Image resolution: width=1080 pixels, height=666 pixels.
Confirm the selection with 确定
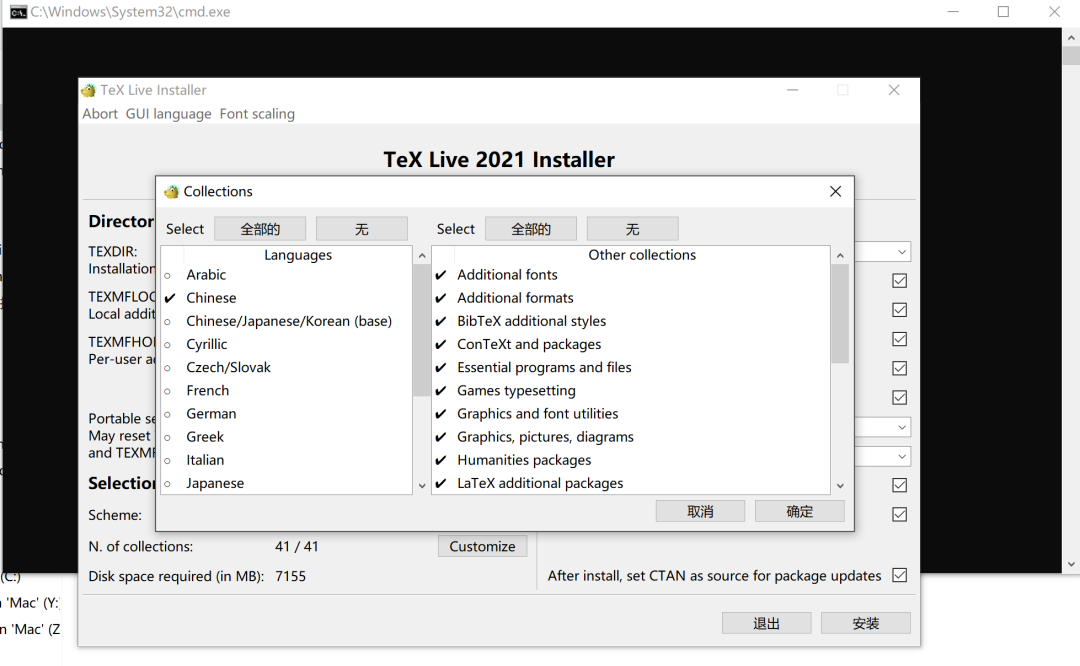(800, 511)
